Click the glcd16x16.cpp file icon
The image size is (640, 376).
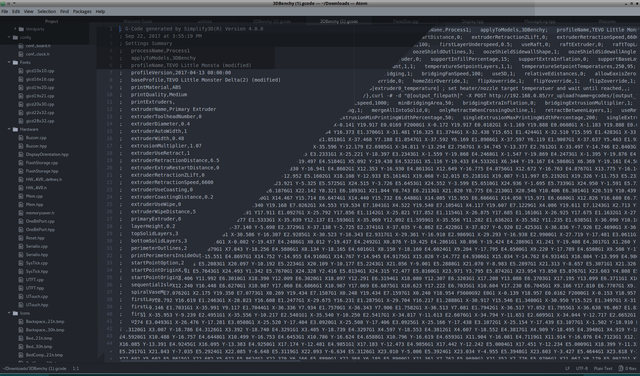pyautogui.click(x=21, y=79)
